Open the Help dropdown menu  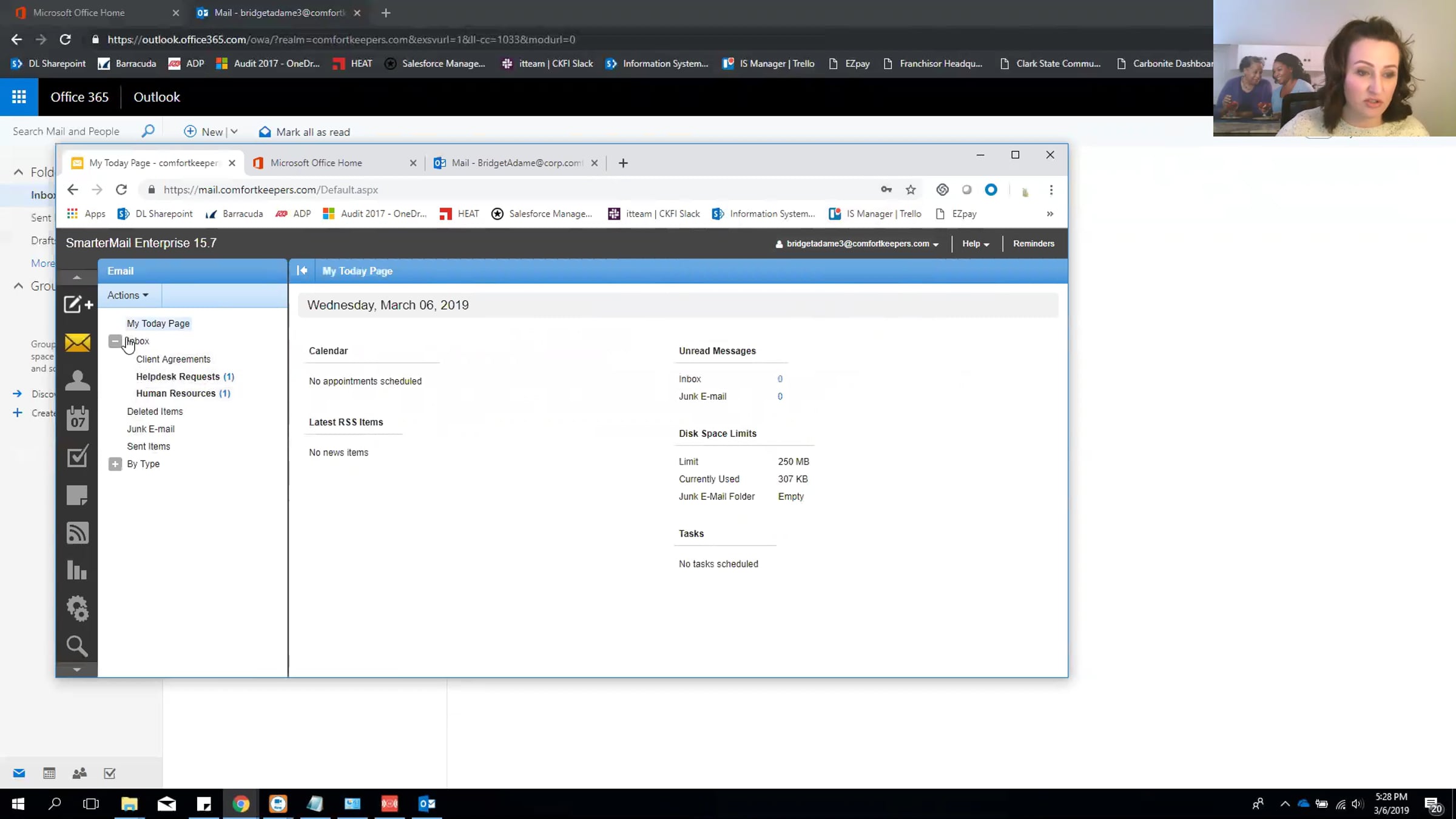pos(975,244)
